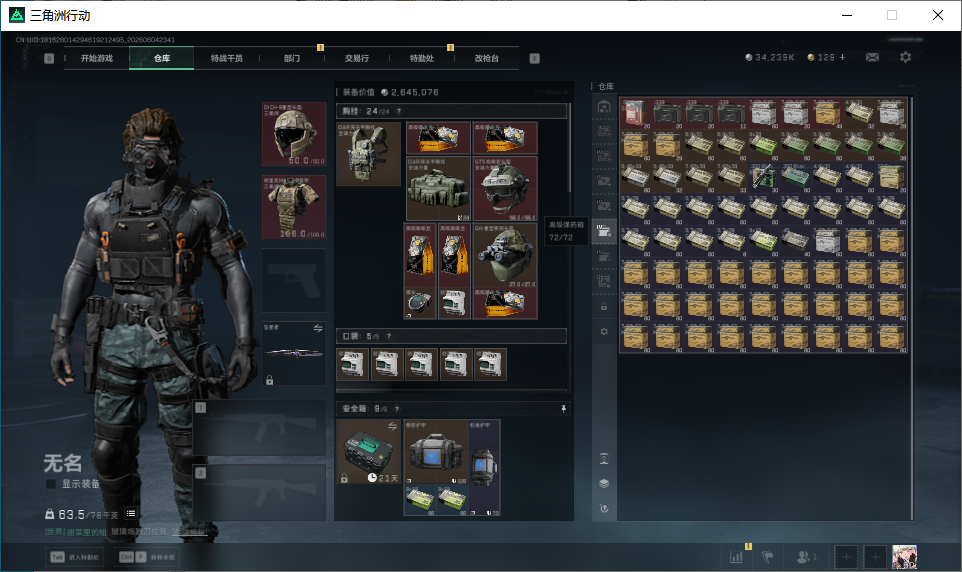Click the Ctrl F 转移全部 button
The height and width of the screenshot is (572, 962).
pyautogui.click(x=147, y=557)
